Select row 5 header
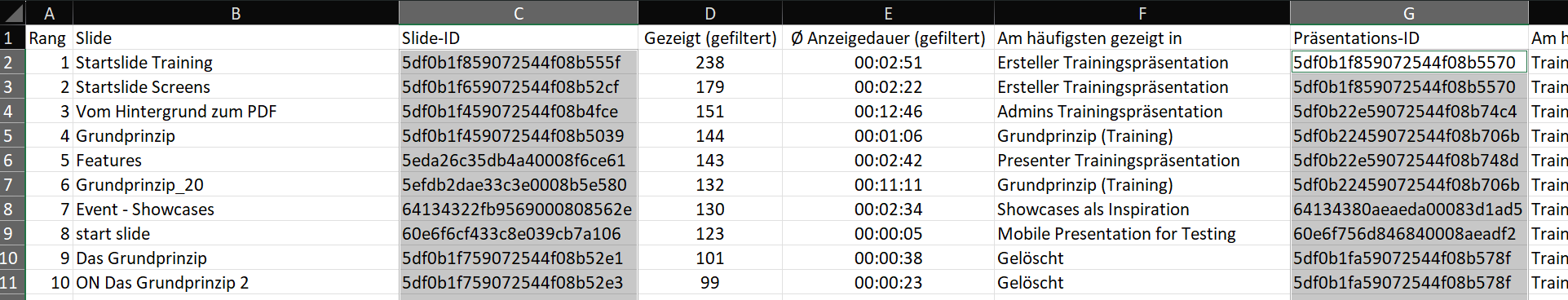 (12, 135)
